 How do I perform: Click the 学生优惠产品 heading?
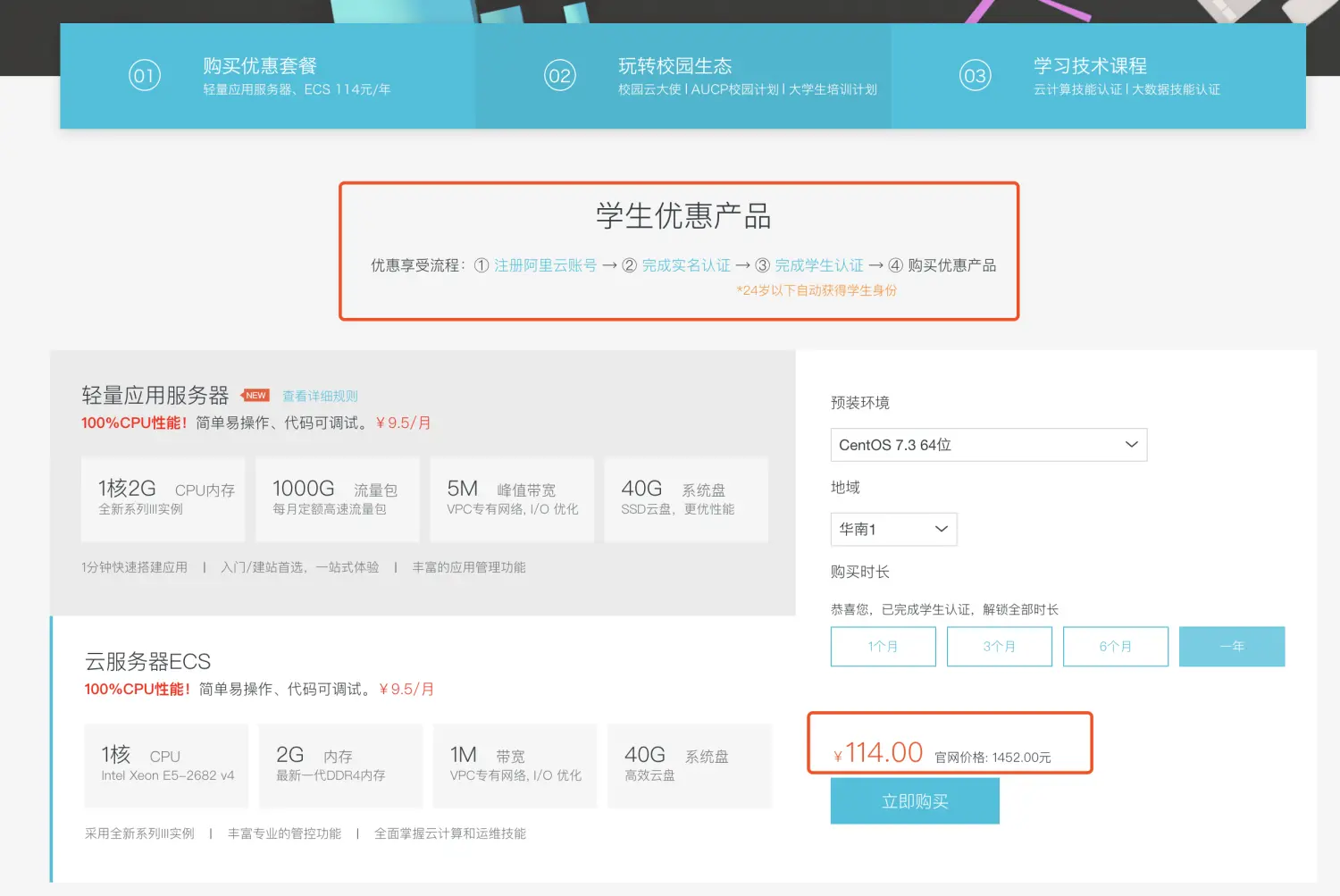(x=683, y=216)
